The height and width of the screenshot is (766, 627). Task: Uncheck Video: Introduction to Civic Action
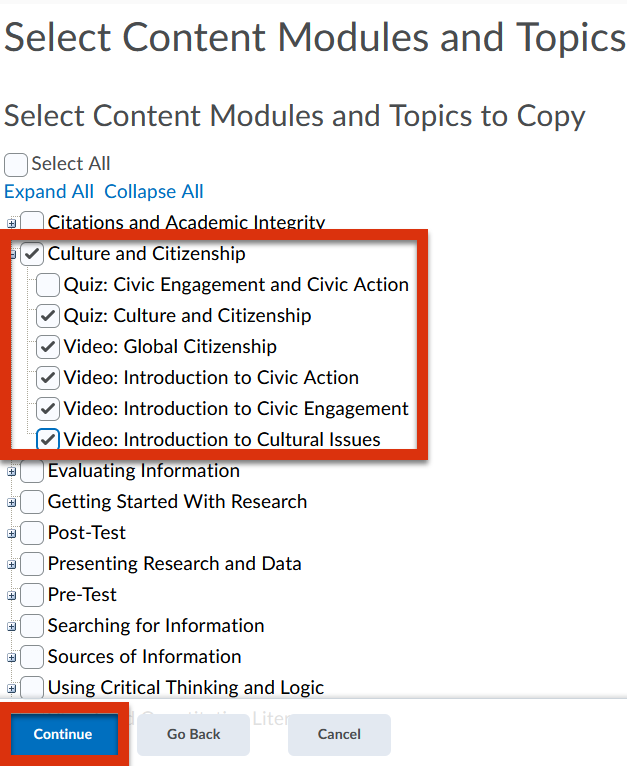pyautogui.click(x=48, y=378)
